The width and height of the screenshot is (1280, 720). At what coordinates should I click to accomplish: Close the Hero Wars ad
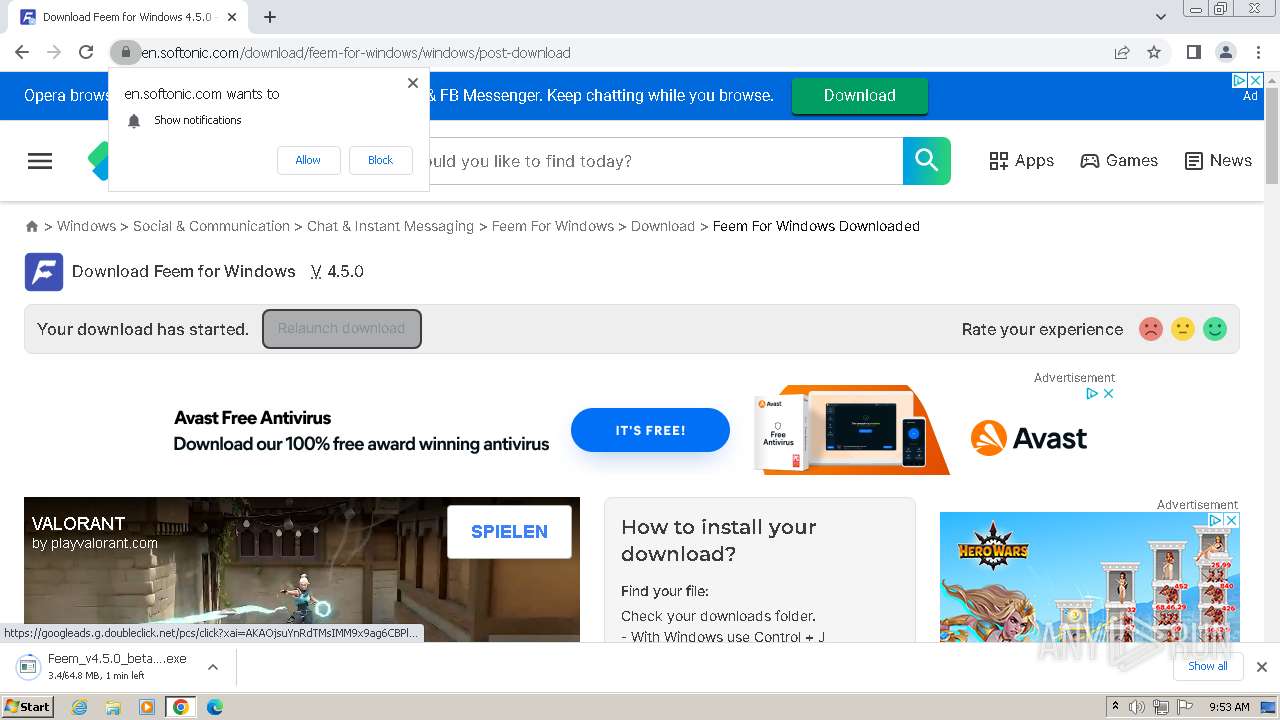[x=1232, y=520]
